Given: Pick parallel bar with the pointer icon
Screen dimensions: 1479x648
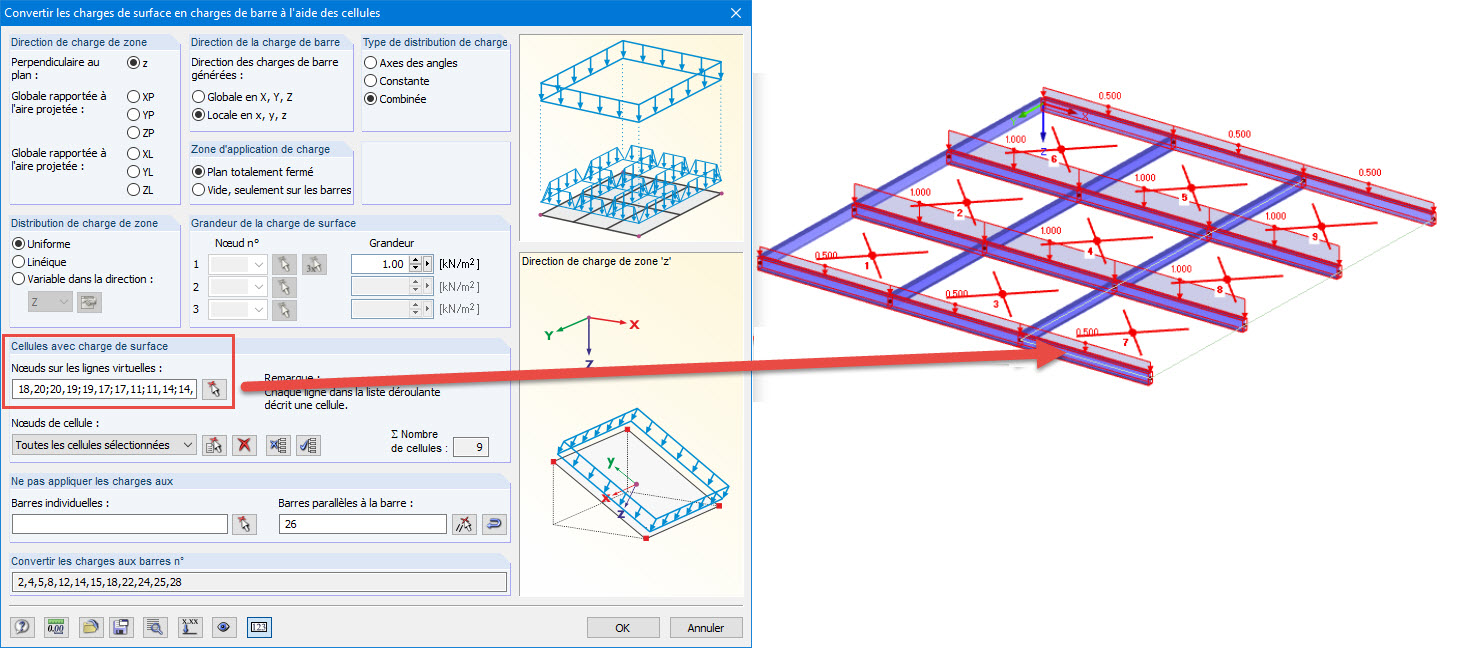Looking at the screenshot, I should coord(464,524).
